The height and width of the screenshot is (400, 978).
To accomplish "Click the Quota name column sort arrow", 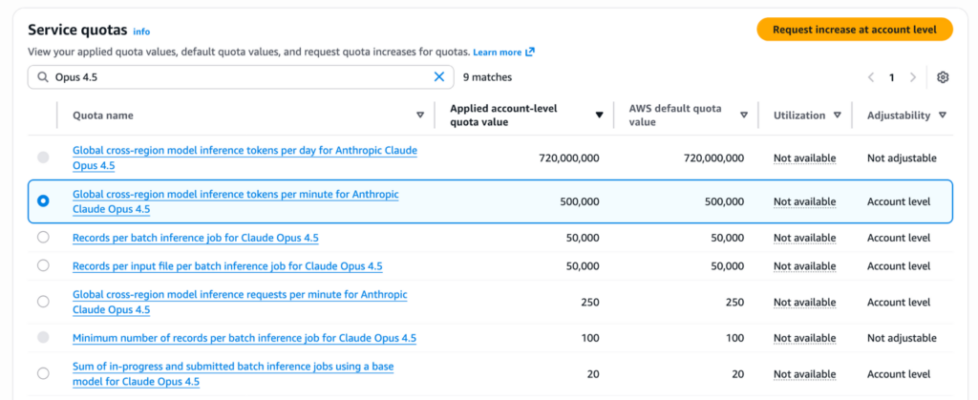I will pos(420,115).
